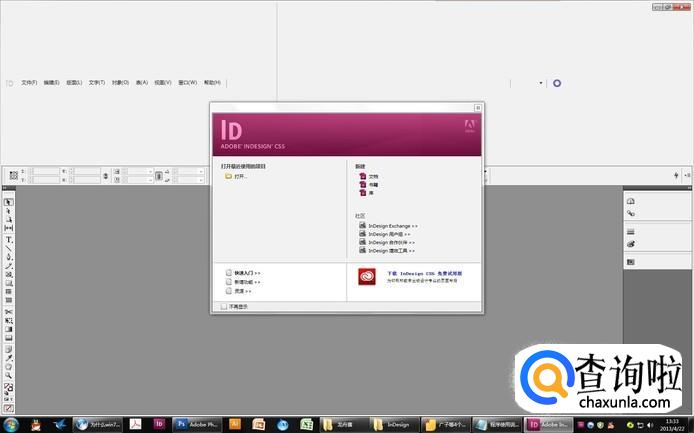
Task: Select the Line tool
Action: [8, 248]
